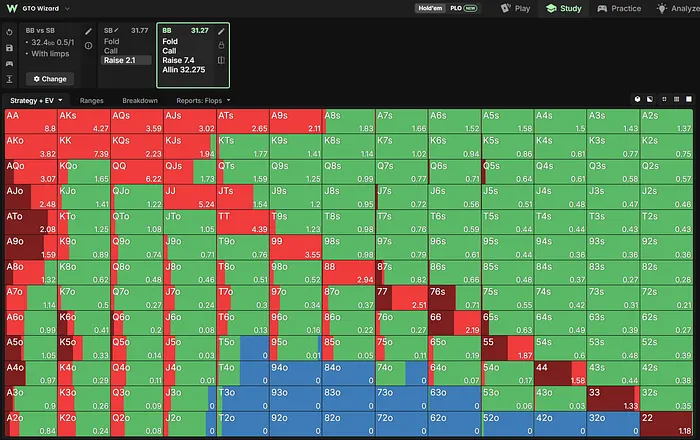Open the GTO Wizard dropdown chevron
The height and width of the screenshot is (440, 700).
tap(67, 8)
